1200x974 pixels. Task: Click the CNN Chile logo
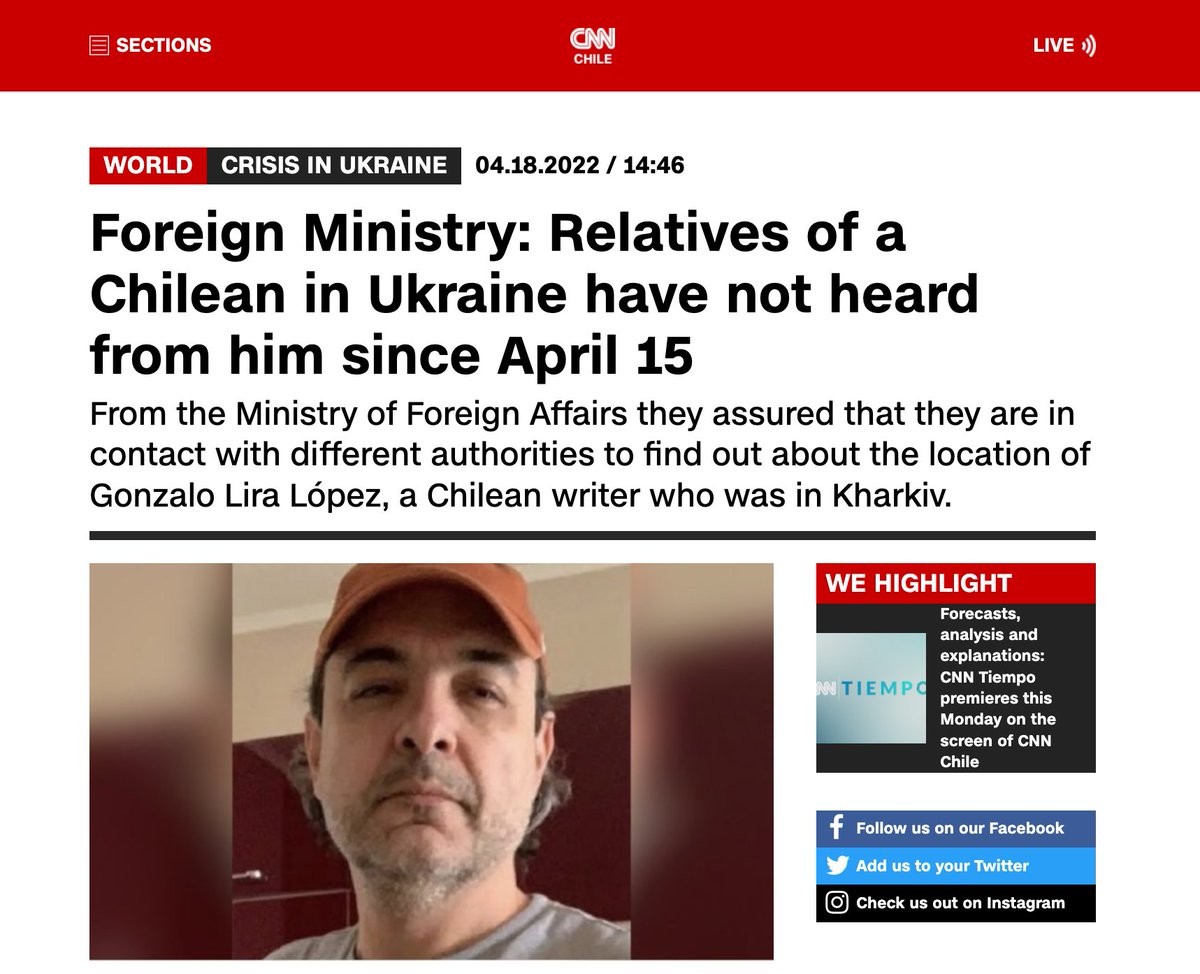(x=593, y=46)
